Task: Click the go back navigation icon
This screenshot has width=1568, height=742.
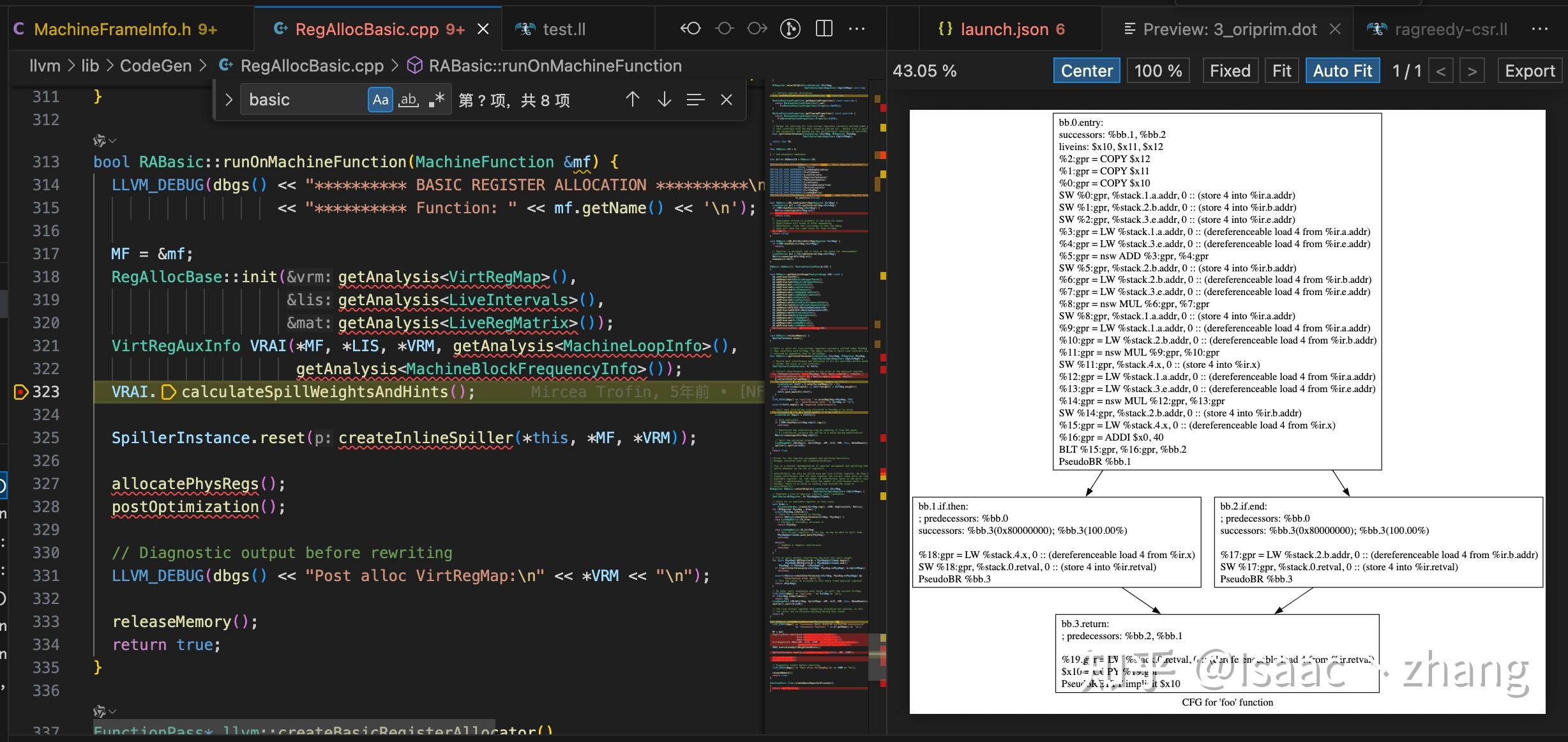Action: pos(690,29)
